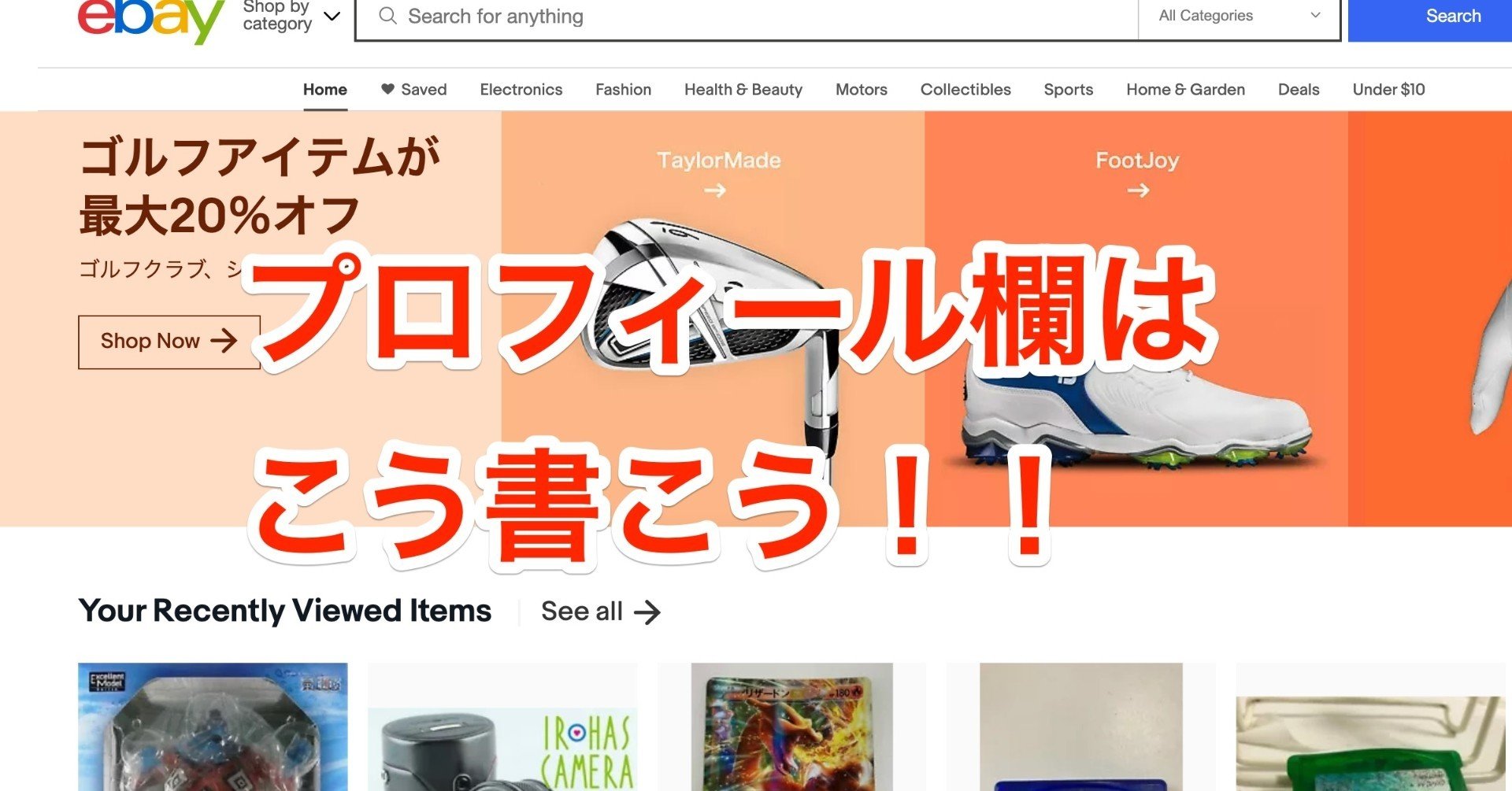Click the eBay logo
This screenshot has width=1512, height=791.
[x=151, y=21]
